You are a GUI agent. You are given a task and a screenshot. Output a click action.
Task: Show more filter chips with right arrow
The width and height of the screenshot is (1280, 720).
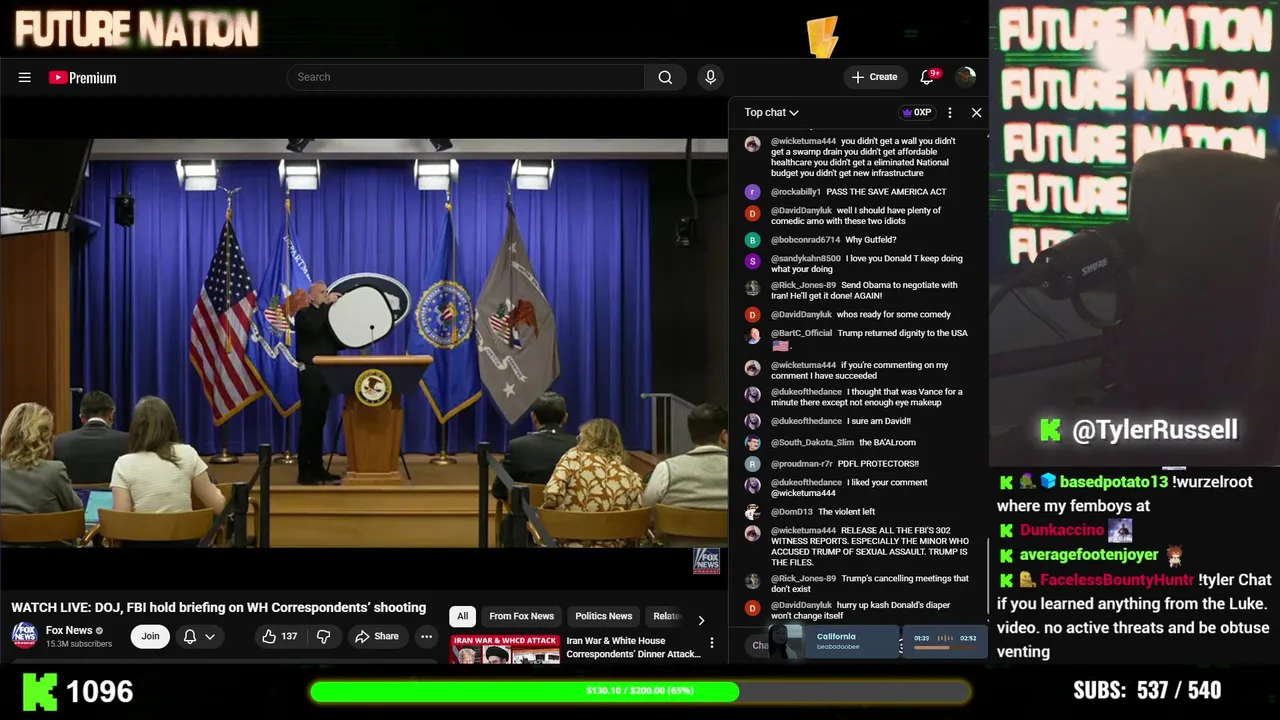(700, 620)
